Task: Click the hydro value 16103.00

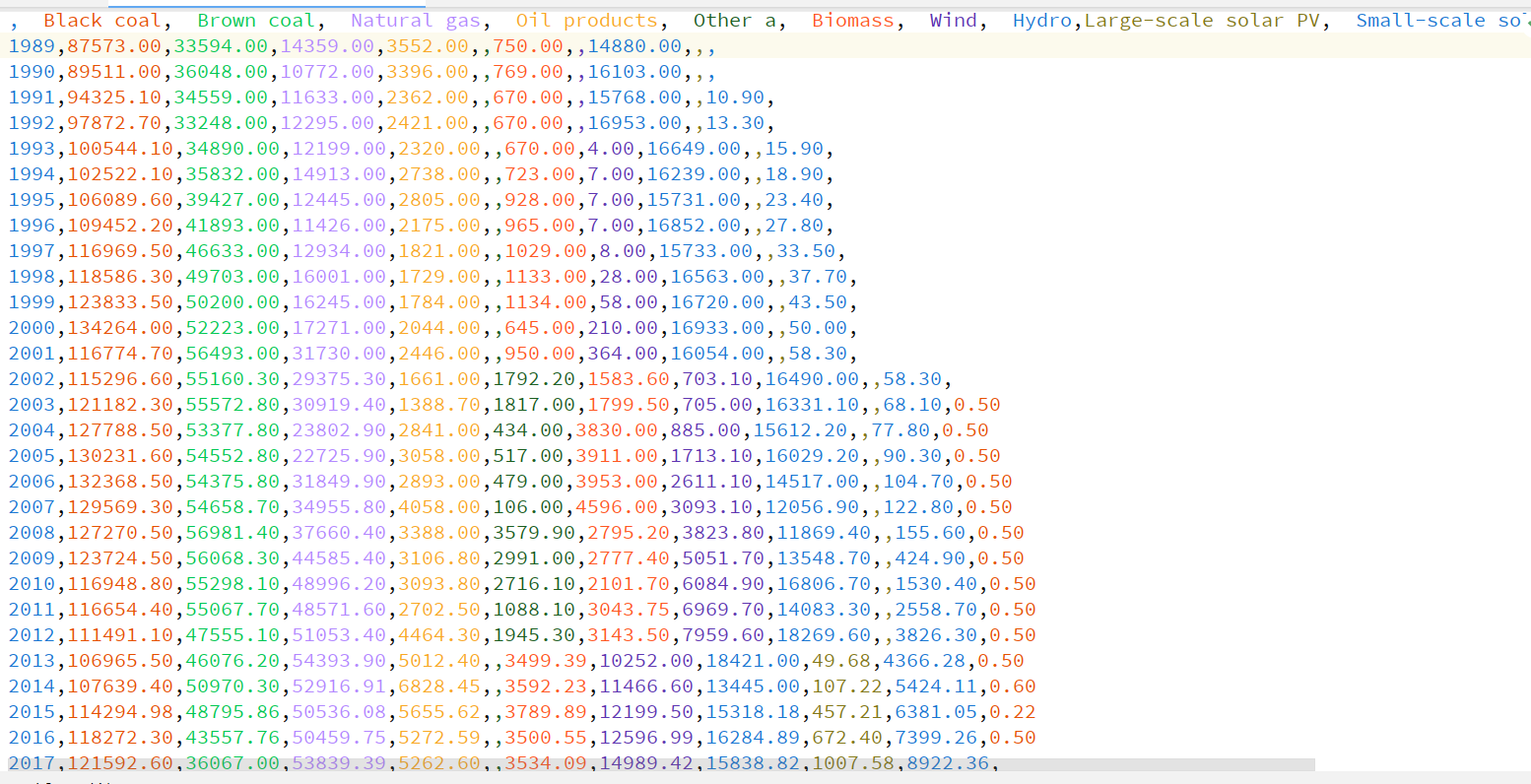Action: 634,72
